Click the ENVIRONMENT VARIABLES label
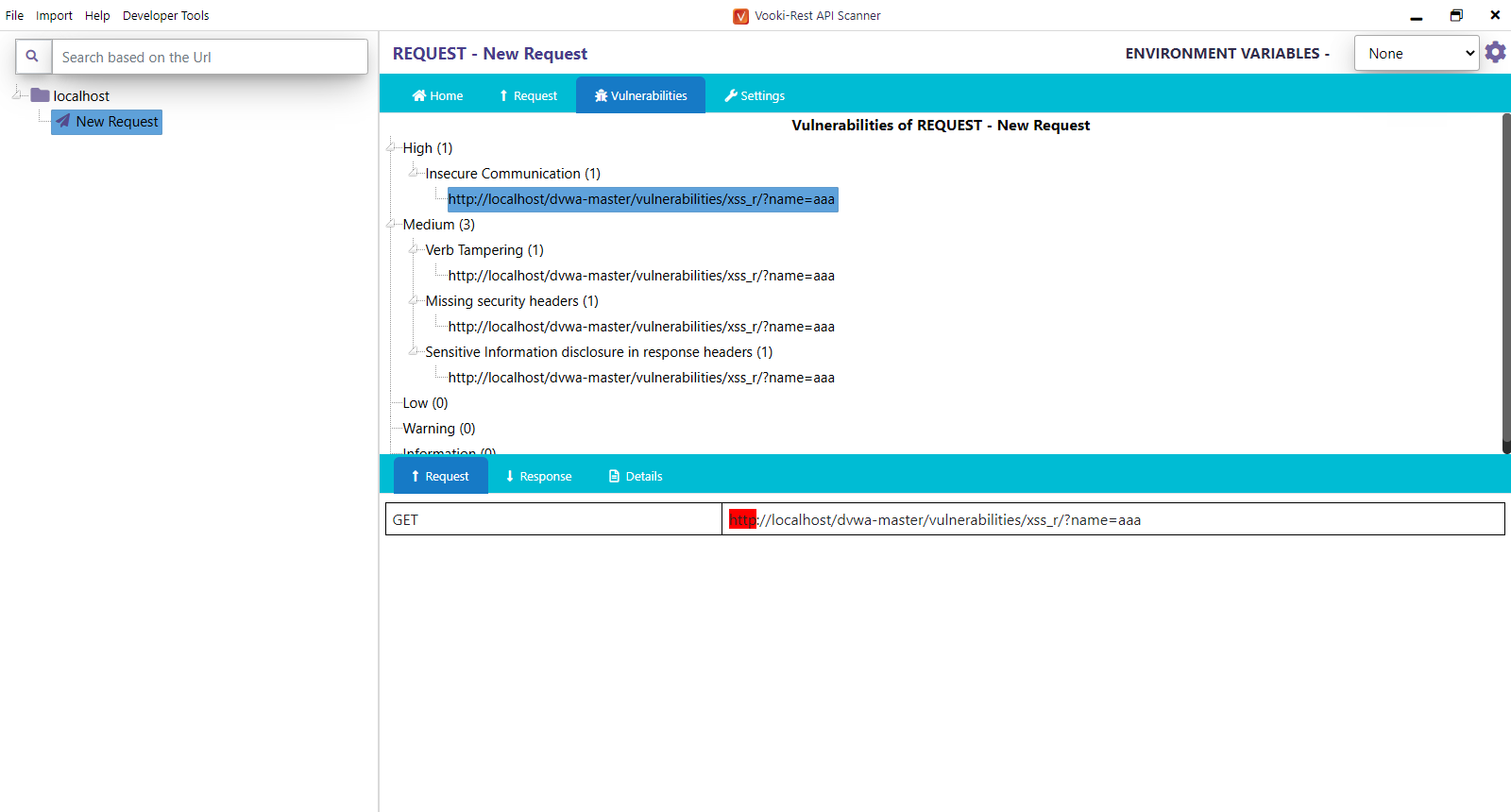Screen dimensions: 1511x812 (1227, 54)
